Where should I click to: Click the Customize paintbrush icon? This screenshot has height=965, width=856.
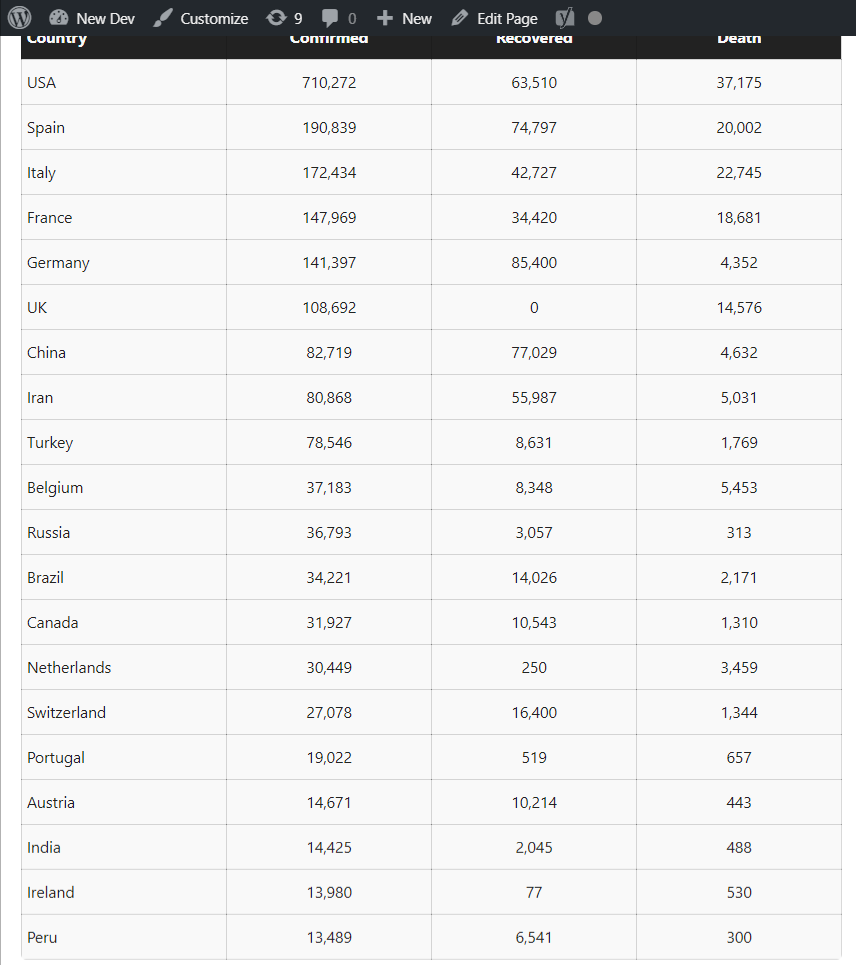point(162,18)
